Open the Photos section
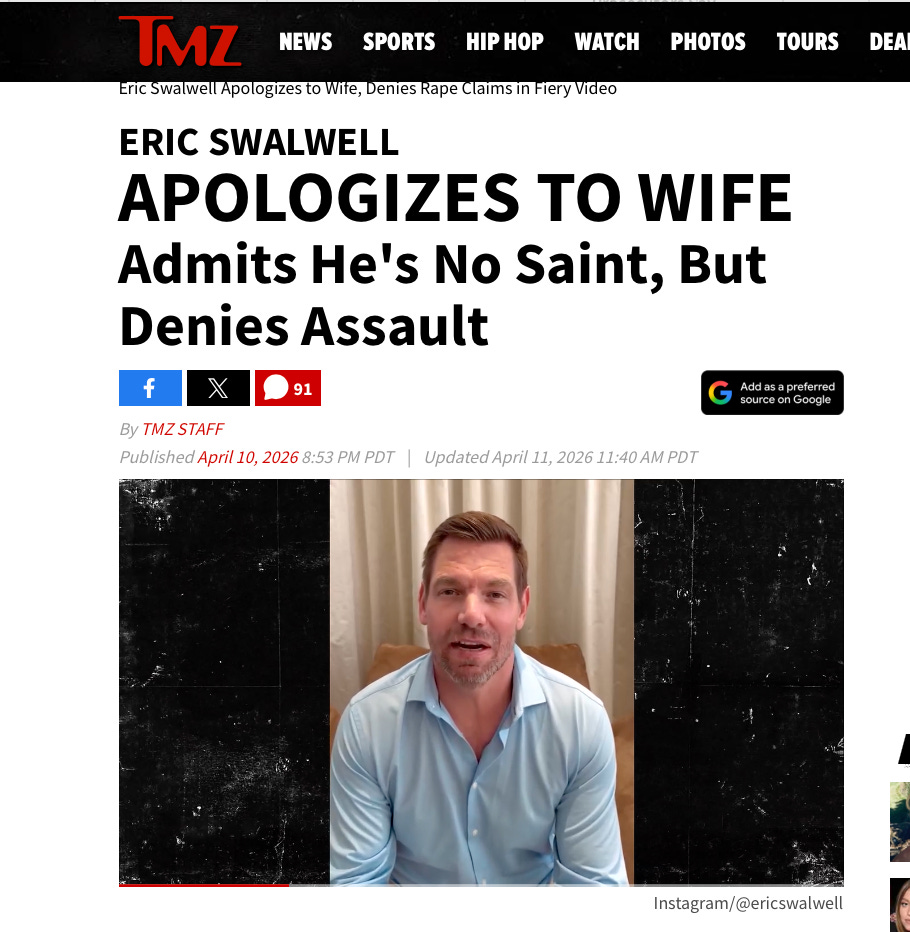Image resolution: width=910 pixels, height=932 pixels. click(708, 42)
